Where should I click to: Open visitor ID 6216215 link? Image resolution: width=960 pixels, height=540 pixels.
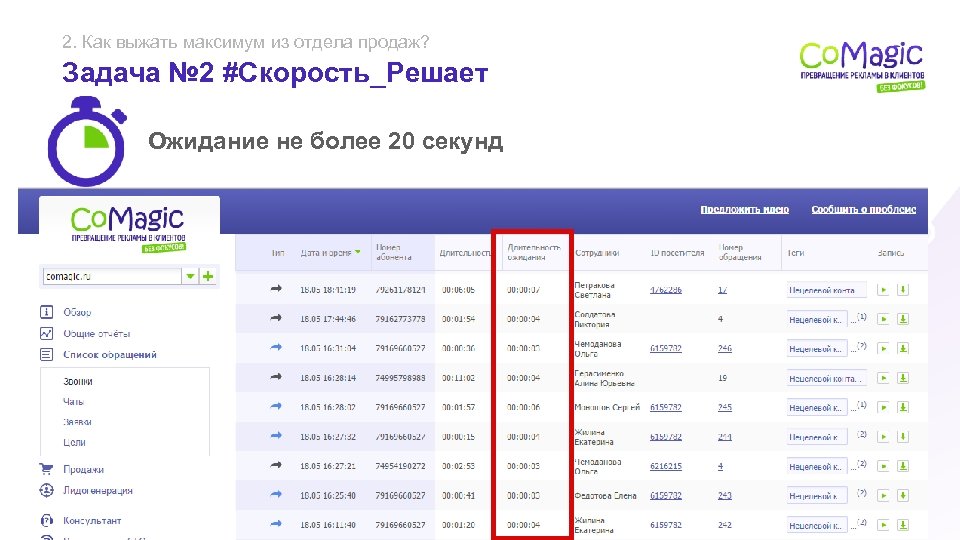(x=666, y=466)
